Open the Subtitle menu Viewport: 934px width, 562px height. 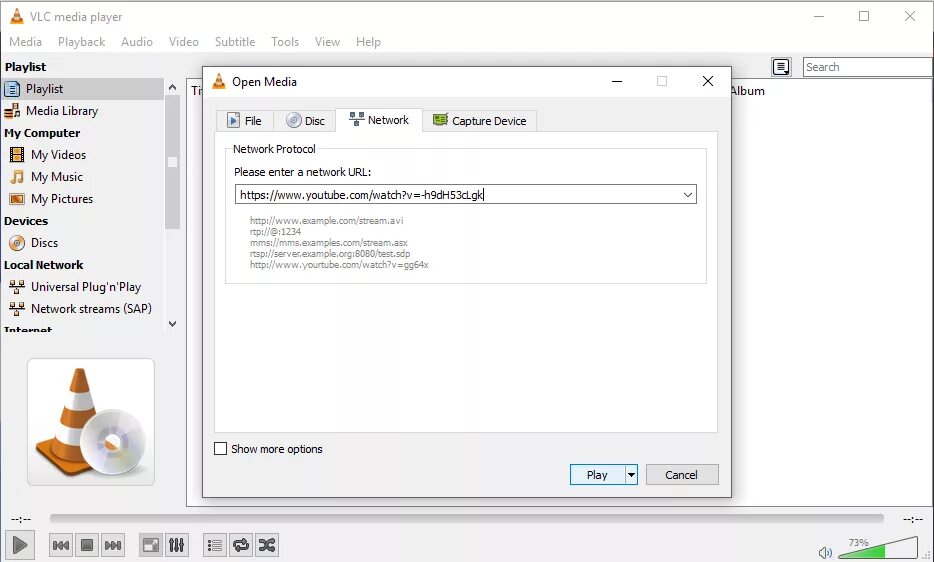(235, 42)
